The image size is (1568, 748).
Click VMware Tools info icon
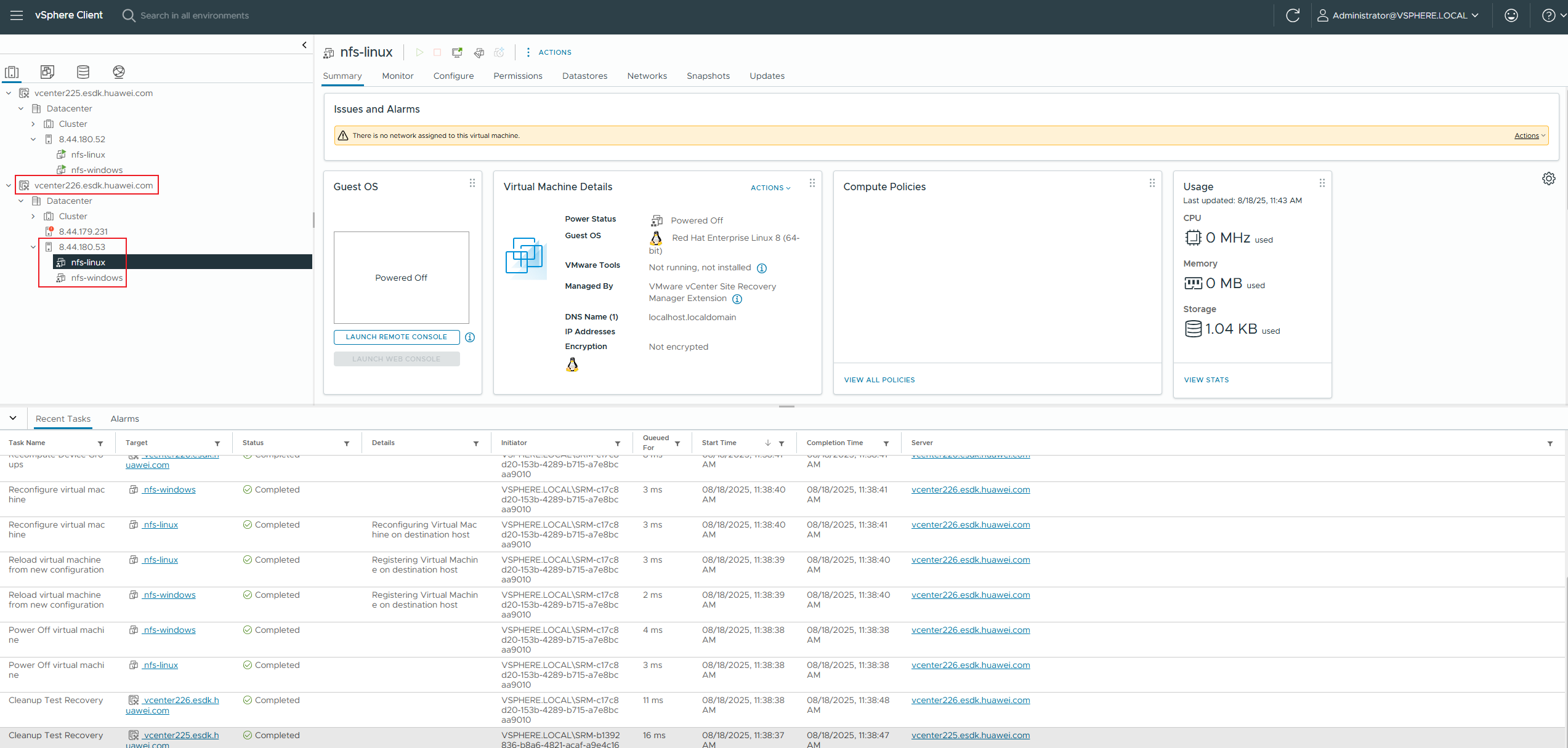[x=762, y=268]
